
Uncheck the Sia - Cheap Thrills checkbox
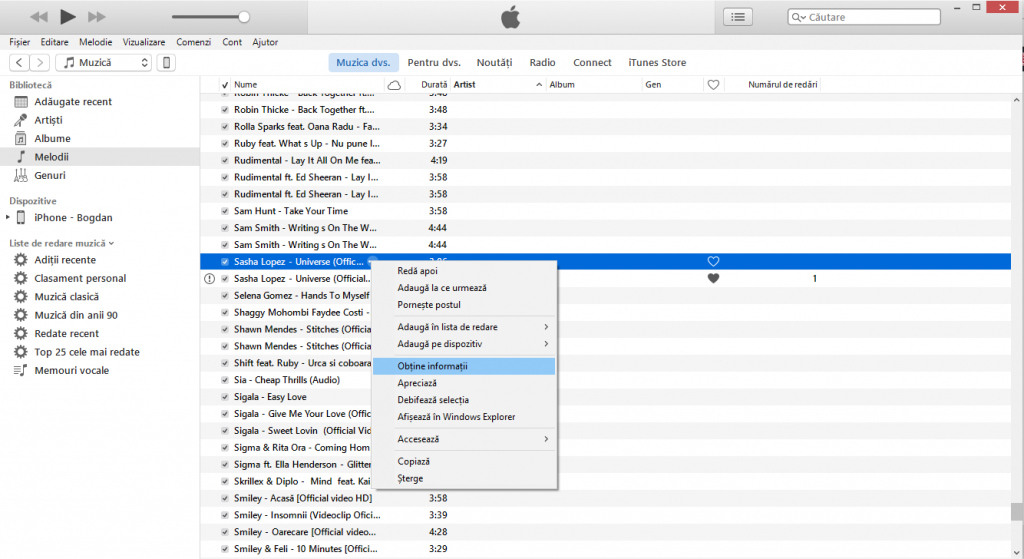point(225,380)
